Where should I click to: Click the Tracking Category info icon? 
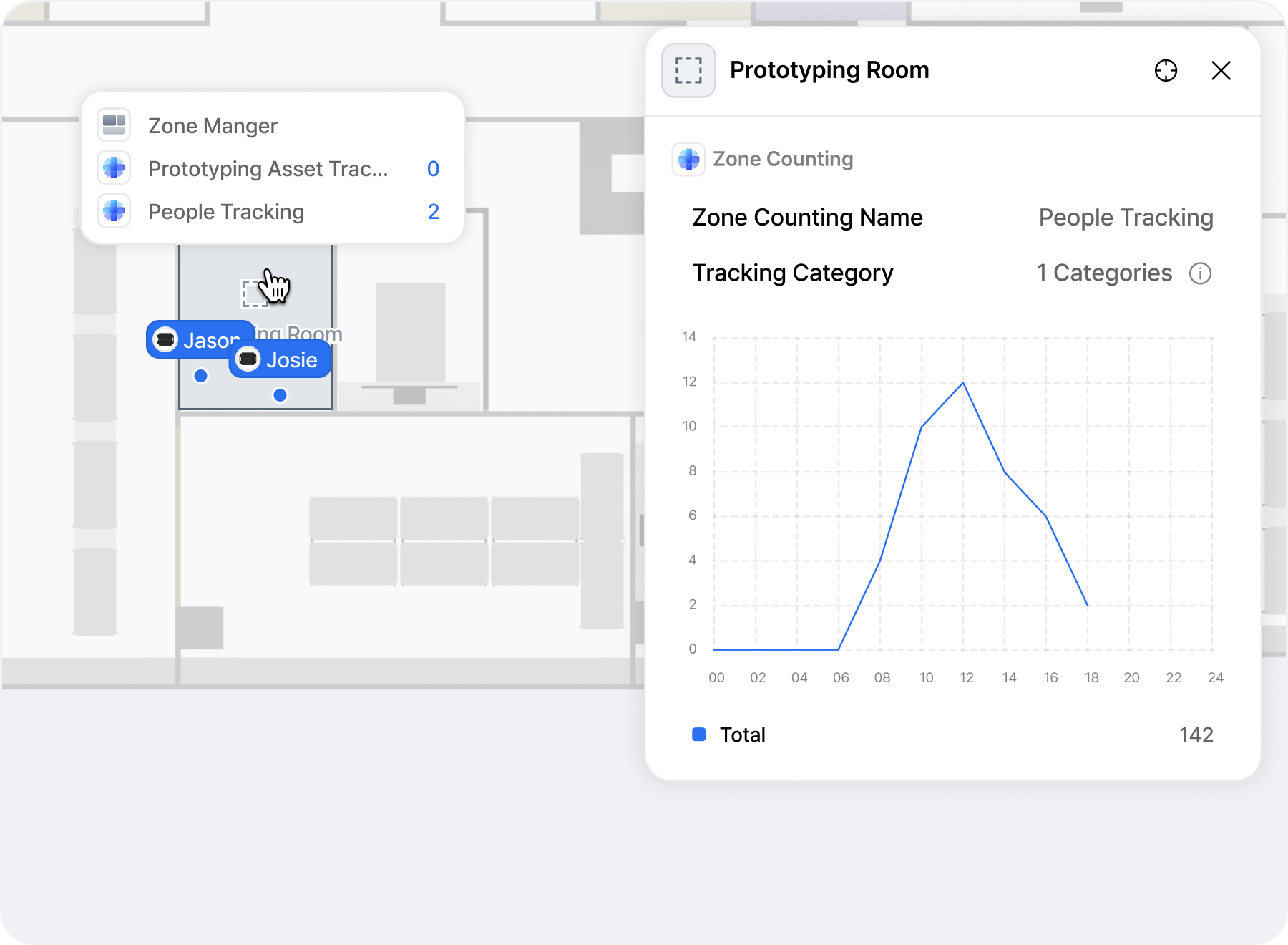click(1200, 273)
